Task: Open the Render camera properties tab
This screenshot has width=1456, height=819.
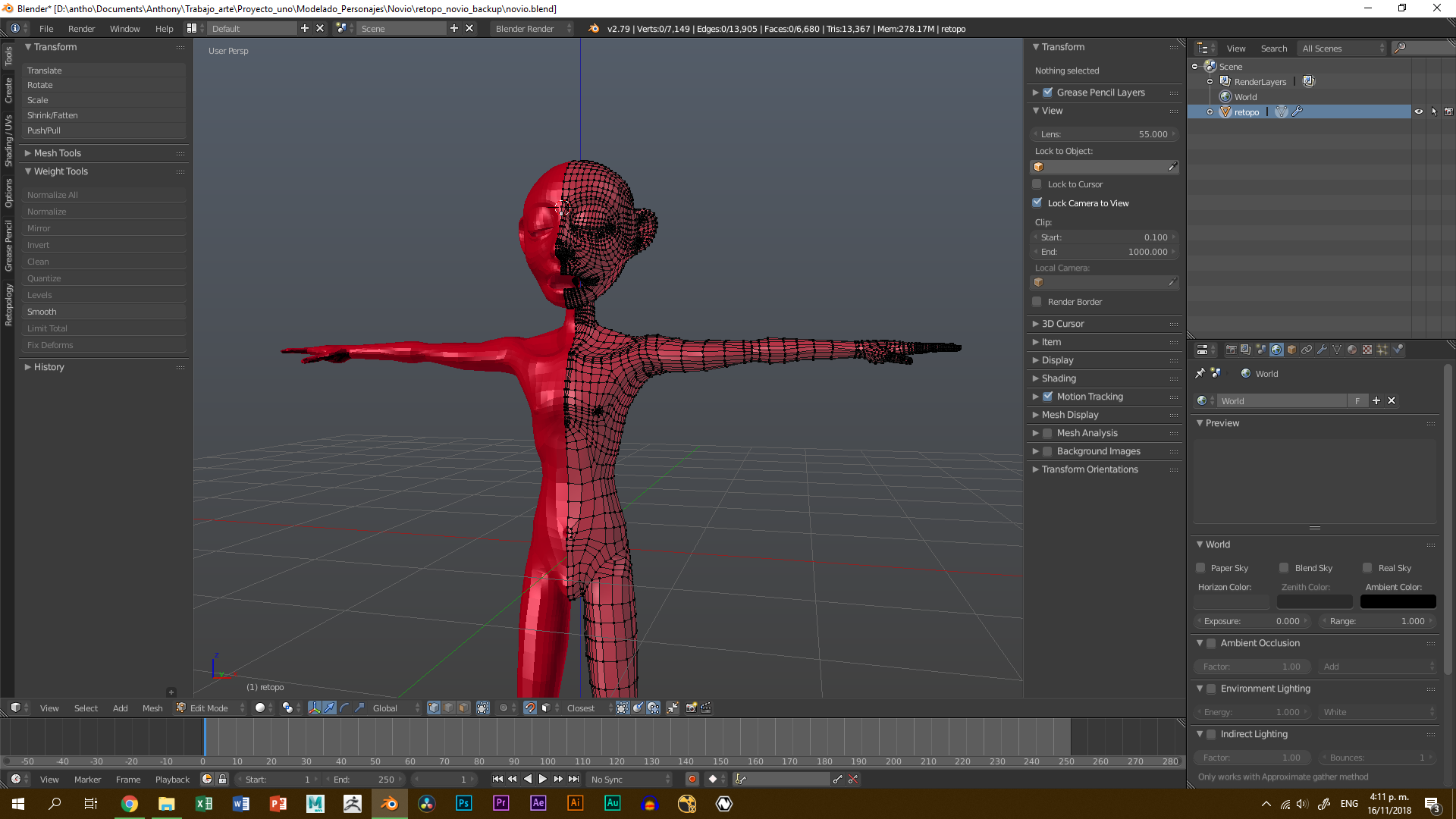Action: pos(1231,350)
